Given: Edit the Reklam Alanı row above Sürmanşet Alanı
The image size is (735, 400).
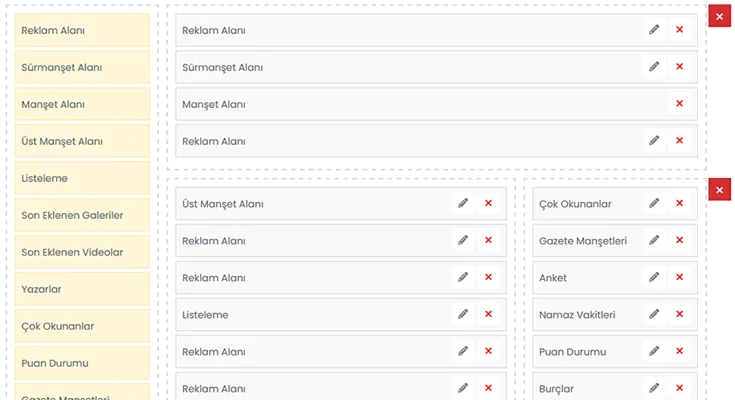Looking at the screenshot, I should tap(654, 30).
